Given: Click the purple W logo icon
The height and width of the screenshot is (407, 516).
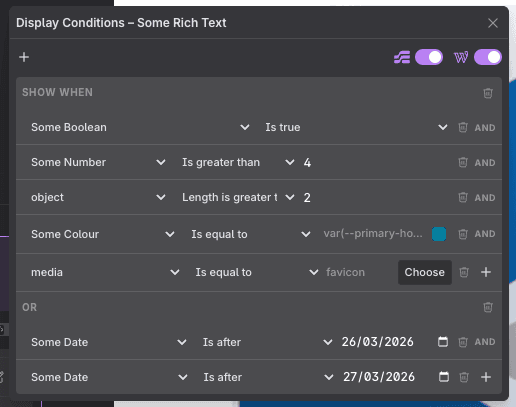Looking at the screenshot, I should (461, 57).
